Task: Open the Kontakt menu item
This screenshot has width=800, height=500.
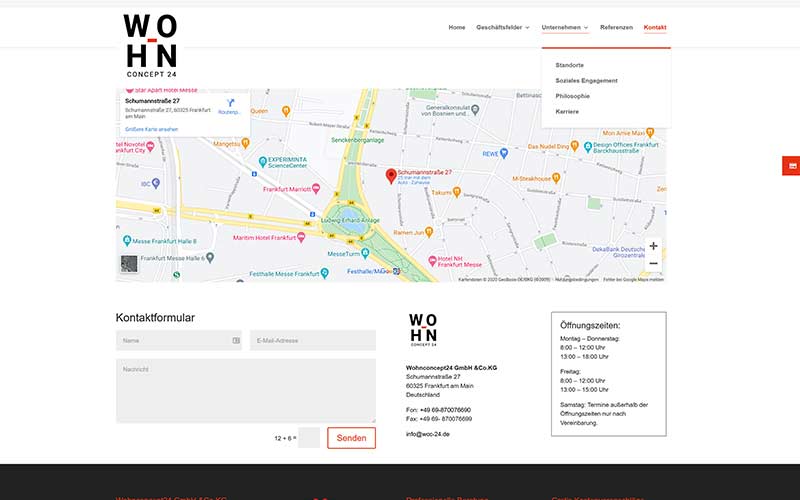Action: click(x=655, y=28)
